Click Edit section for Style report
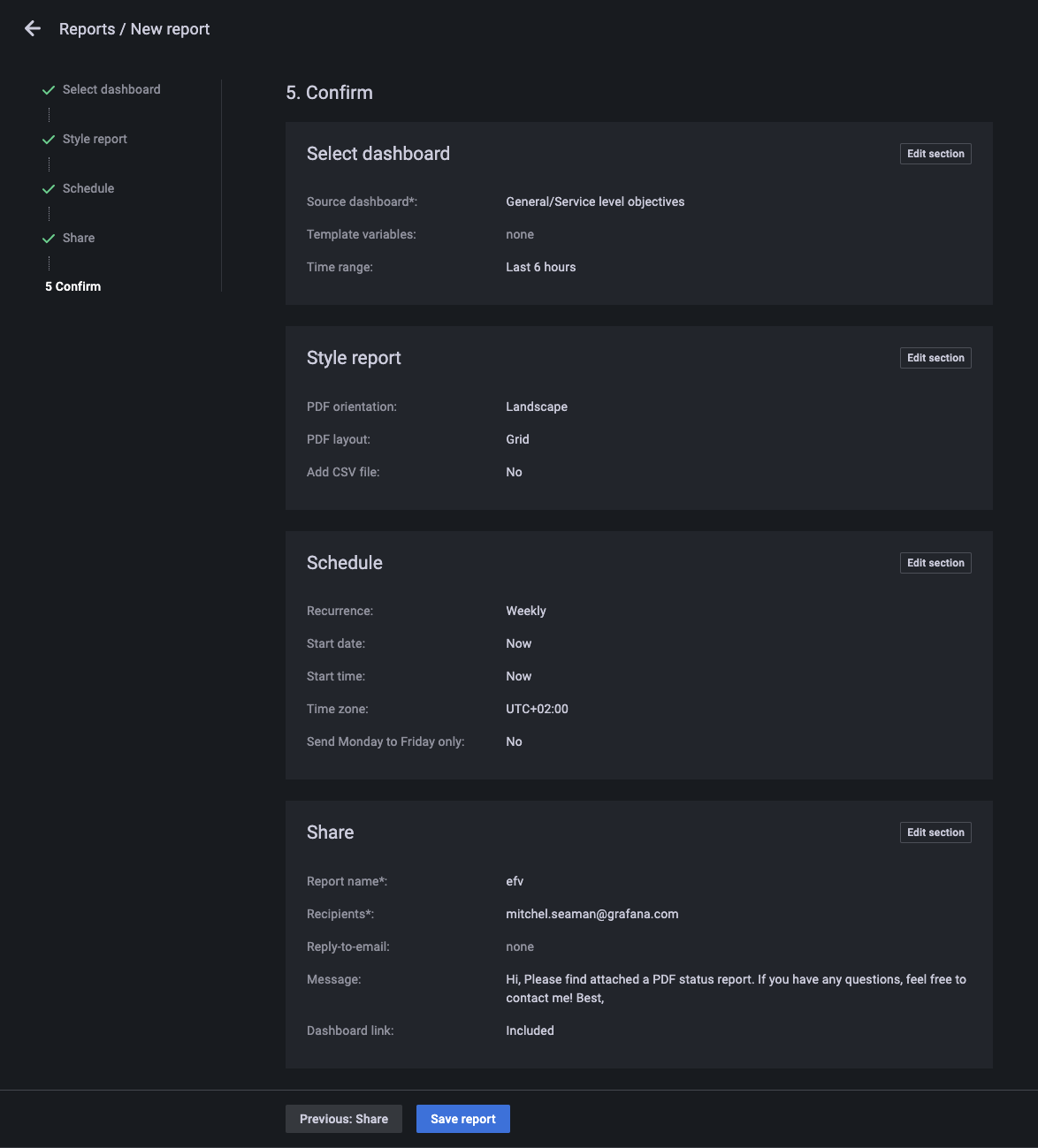Viewport: 1038px width, 1148px height. tap(935, 357)
